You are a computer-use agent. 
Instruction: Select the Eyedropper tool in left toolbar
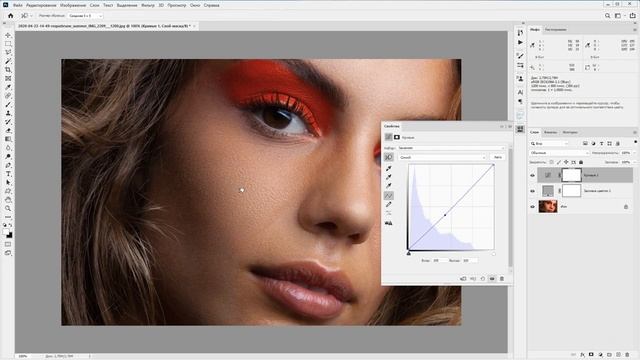pos(8,87)
